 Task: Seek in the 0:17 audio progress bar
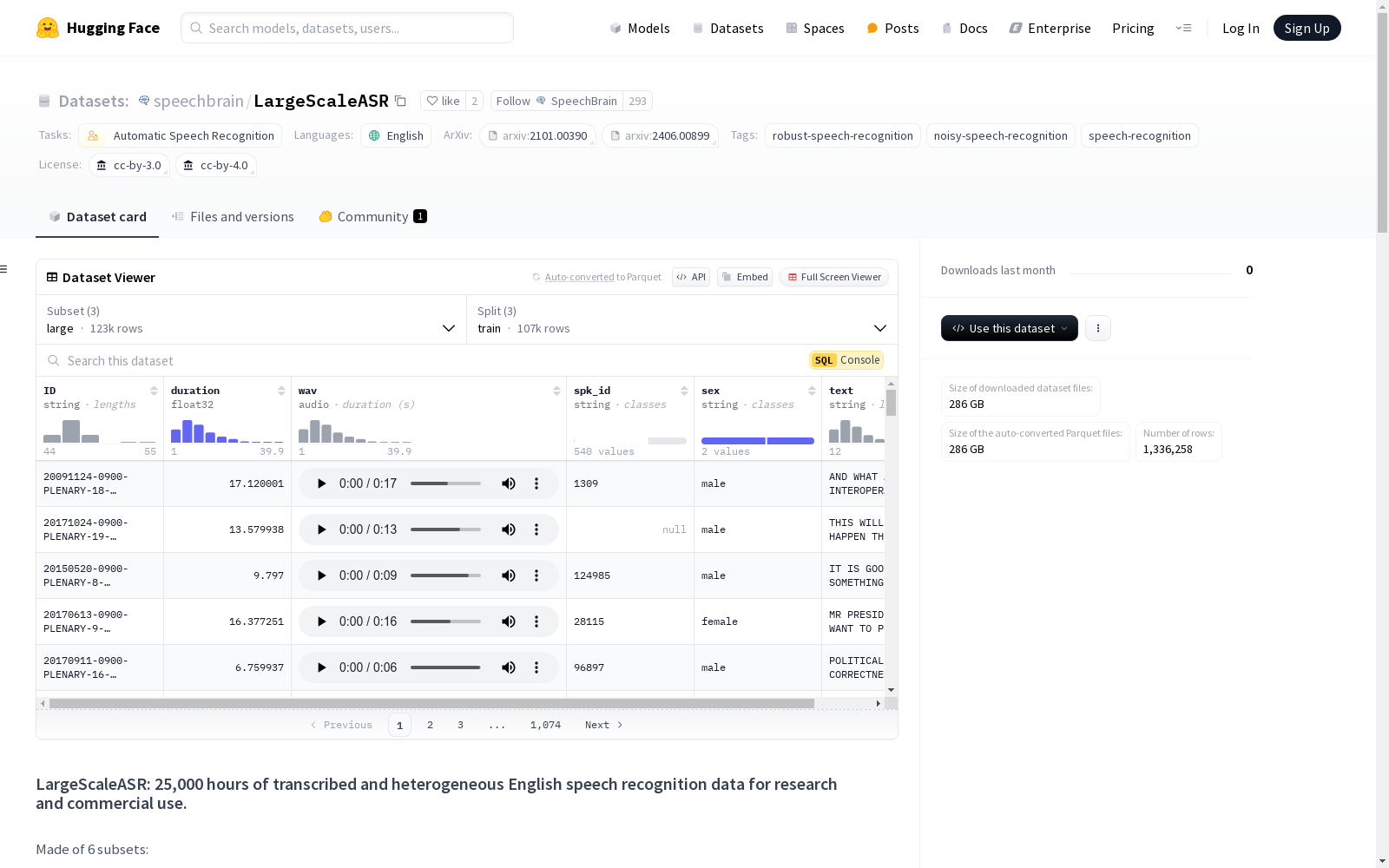point(445,483)
